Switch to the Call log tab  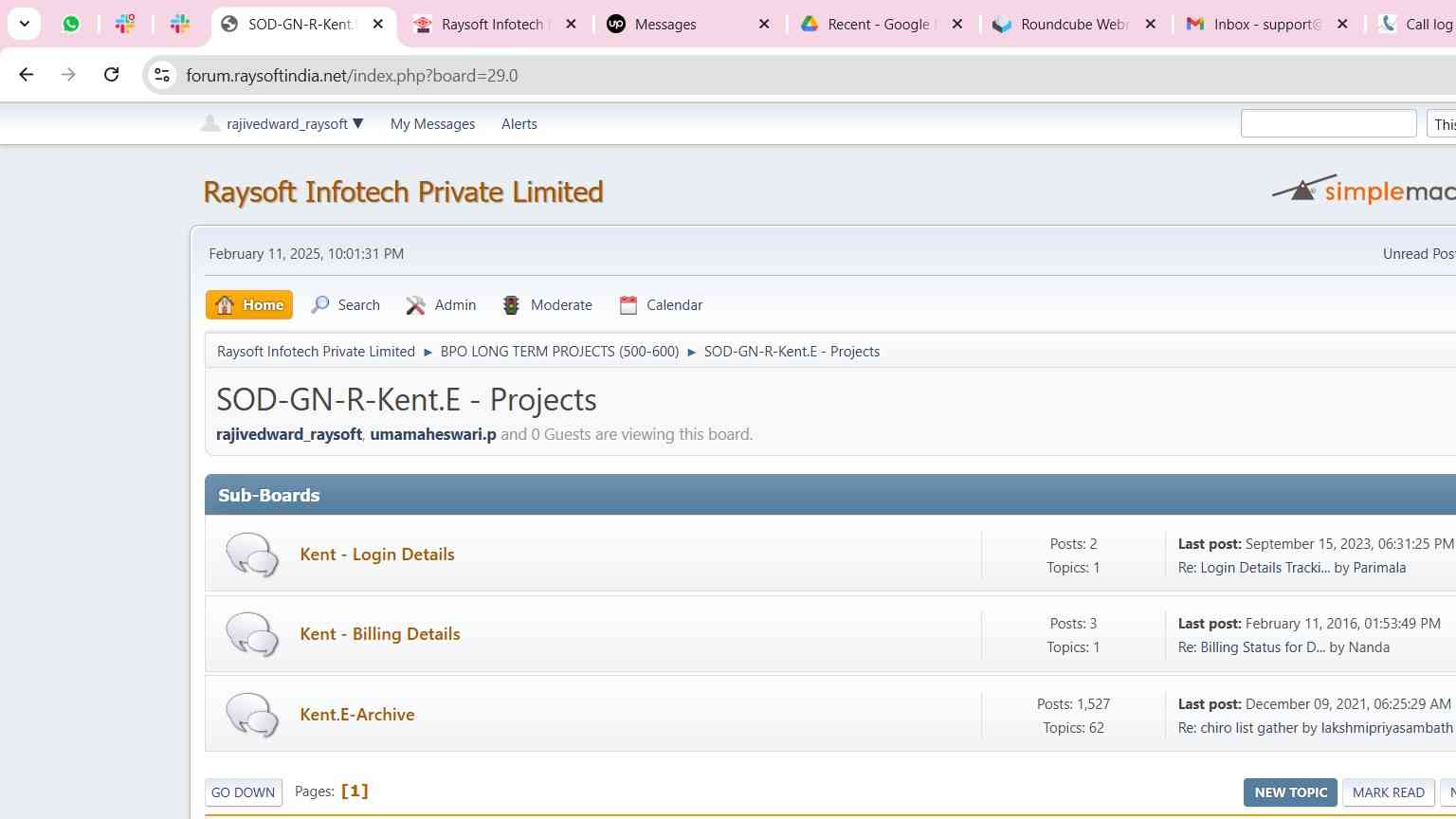coord(1417,24)
